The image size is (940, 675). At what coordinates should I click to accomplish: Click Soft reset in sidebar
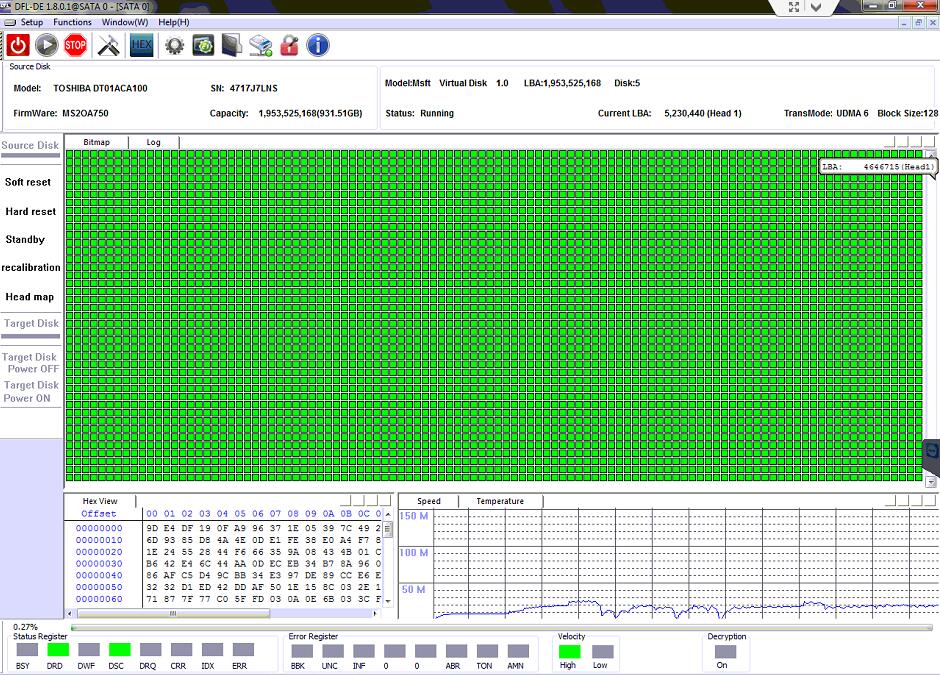tap(28, 182)
